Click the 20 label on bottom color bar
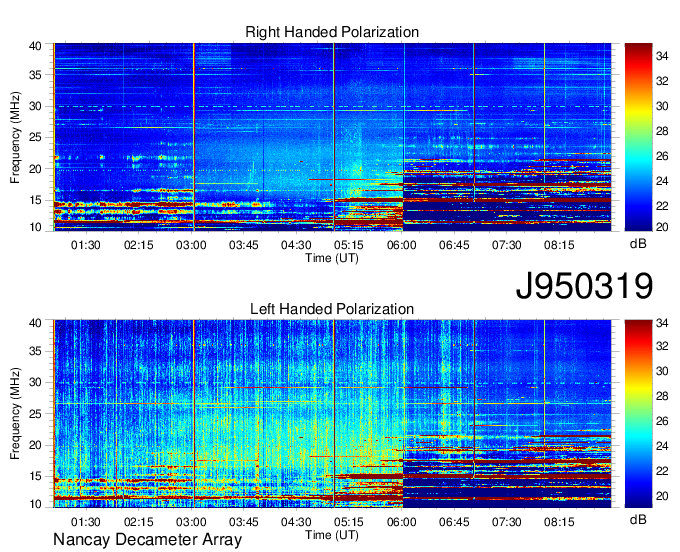This screenshot has height=552, width=680. 662,496
